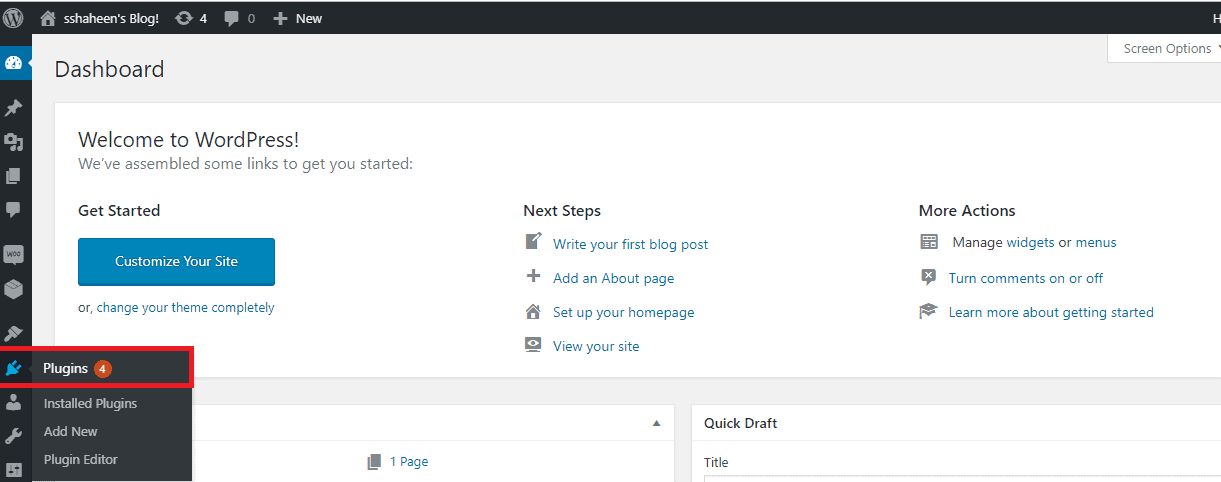Open the Tools wrench sidebar icon
This screenshot has height=482, width=1221.
tap(14, 436)
